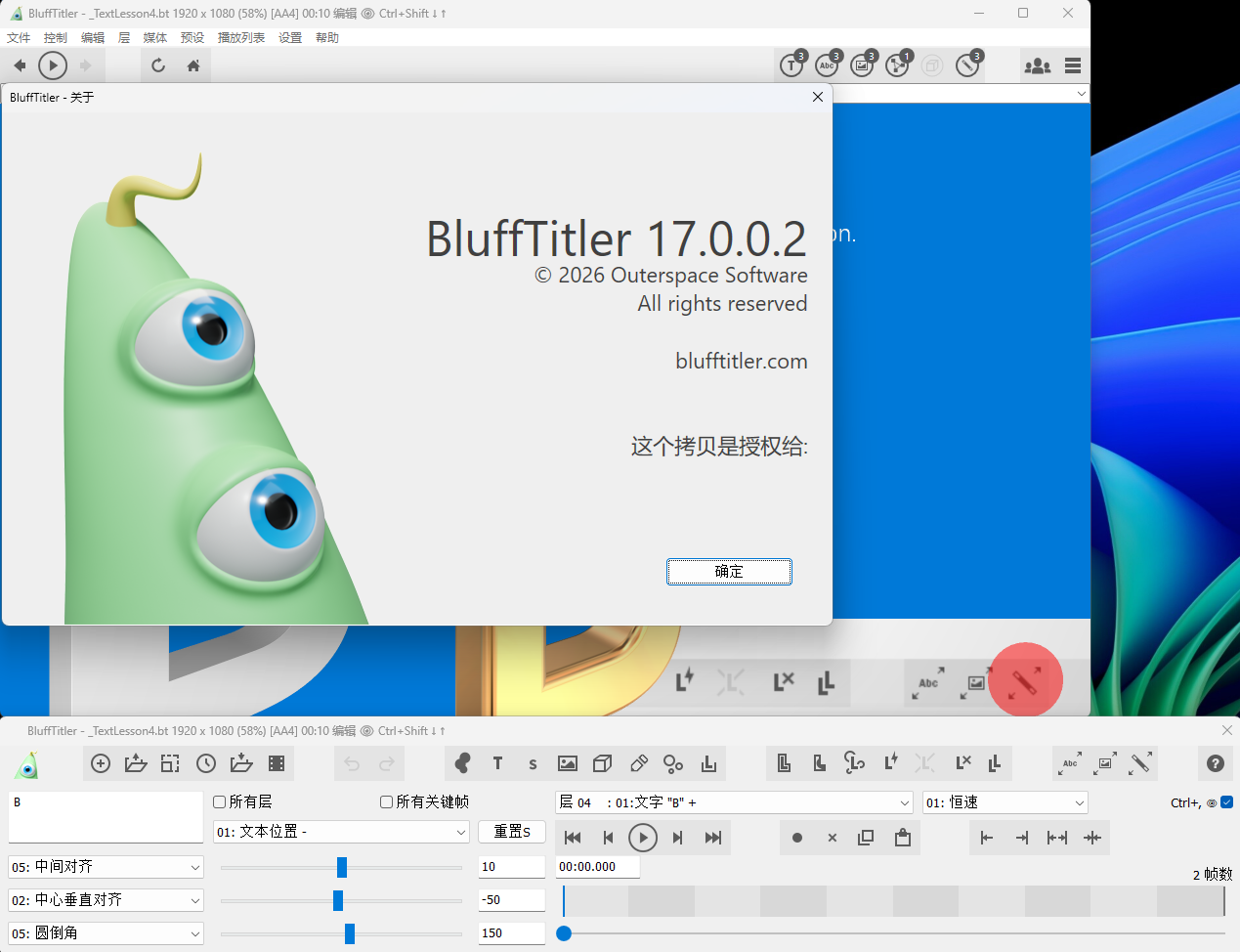The height and width of the screenshot is (952, 1240).
Task: Open the 01: 恒速 dropdown
Action: (x=1005, y=802)
